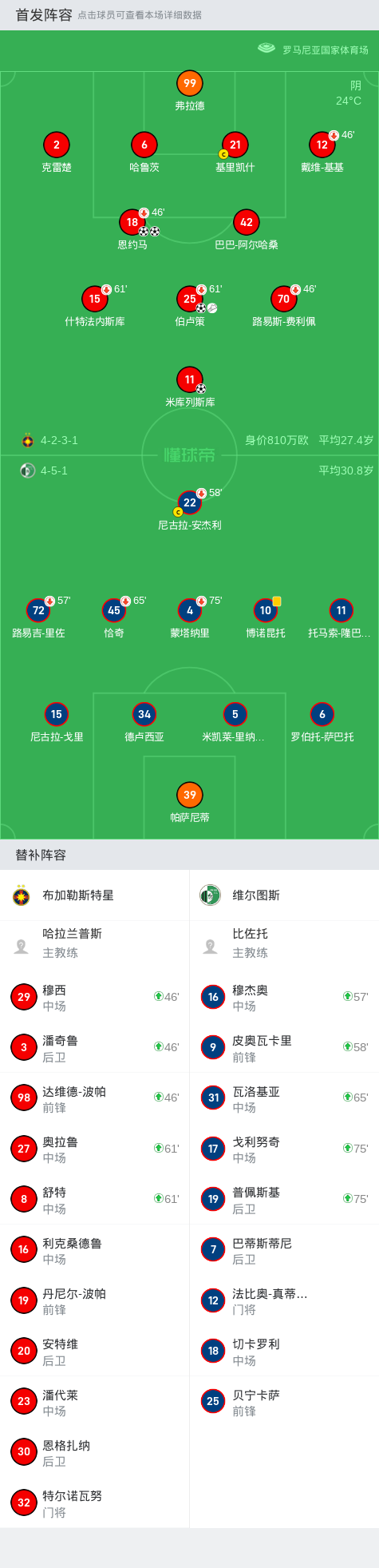View coach 哈拉兰普斯 profile
Screen dimensions: 379x1568
[x=95, y=943]
